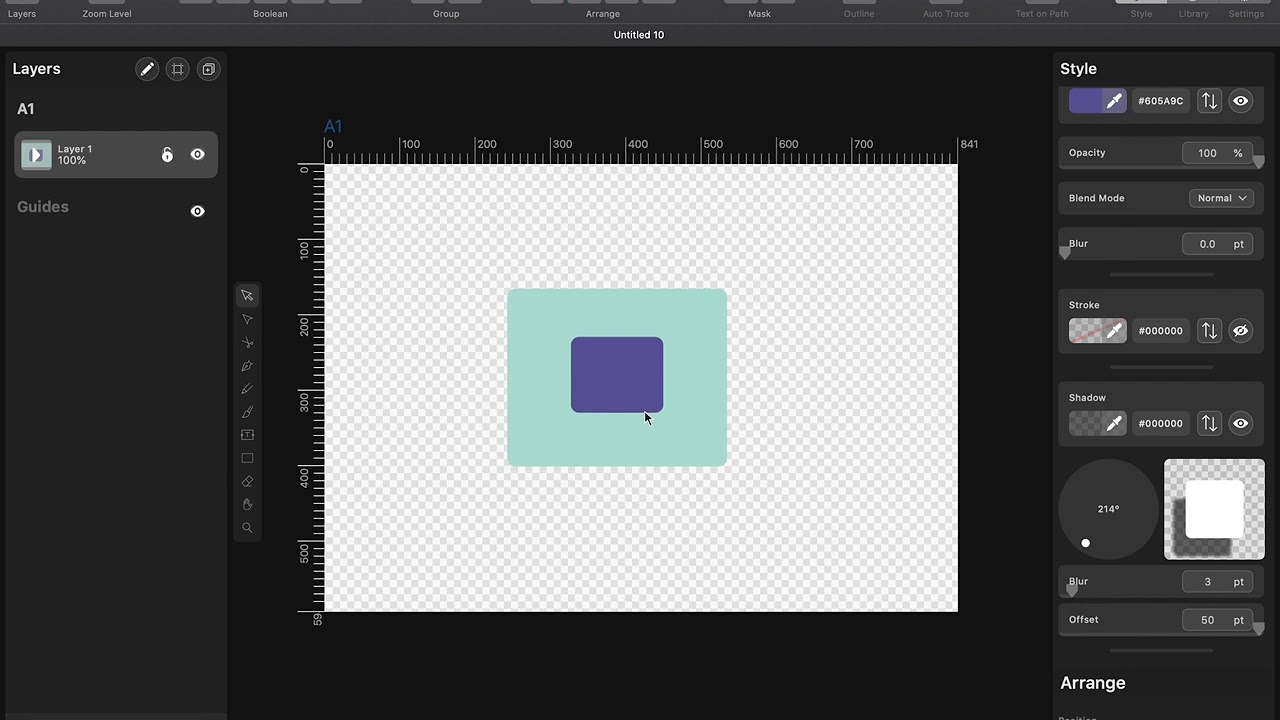
Task: Click the add-layer icon in Layers header
Action: coord(208,69)
